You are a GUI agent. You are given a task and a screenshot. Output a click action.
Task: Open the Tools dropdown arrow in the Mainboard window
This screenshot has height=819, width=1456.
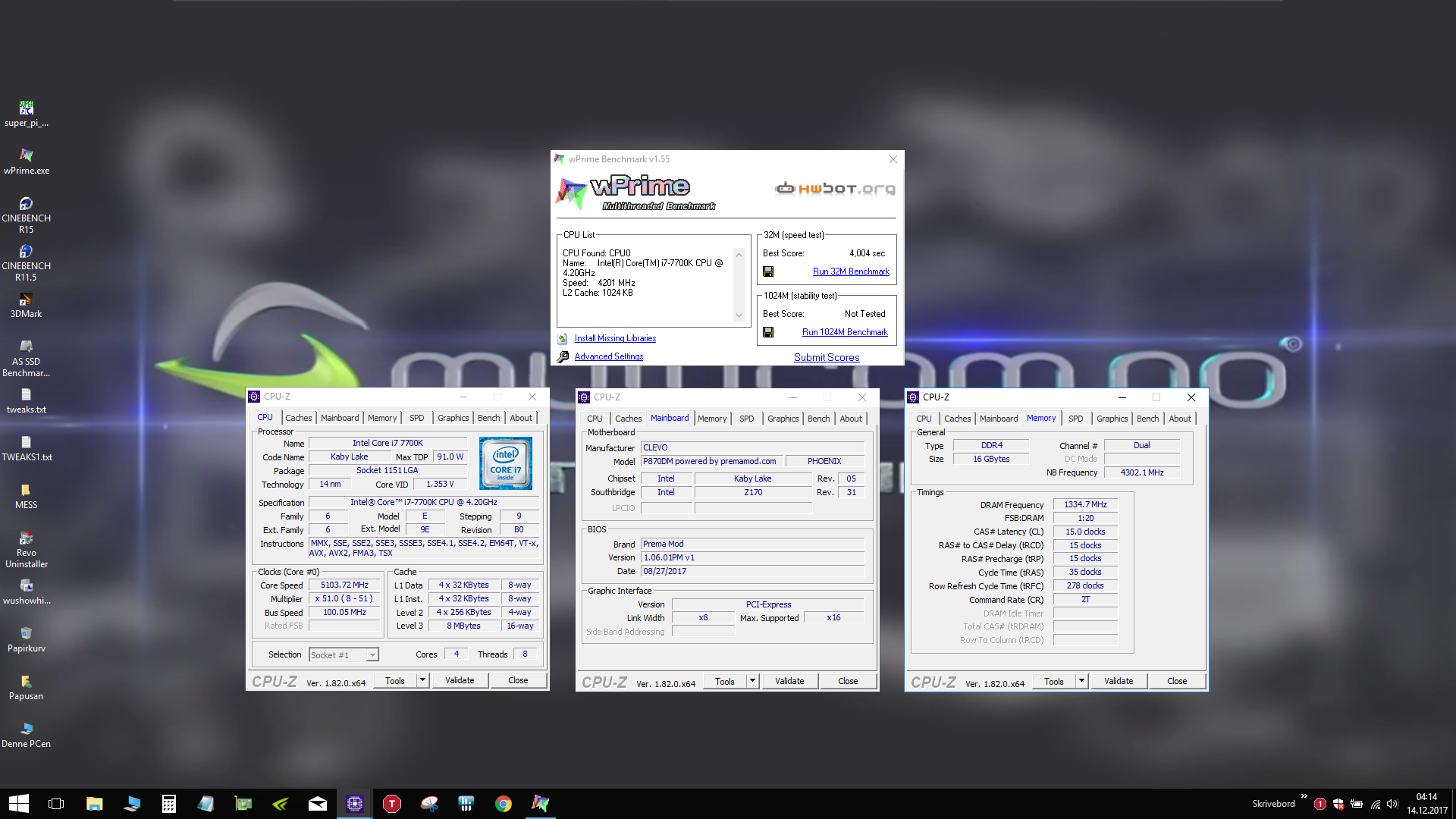tap(753, 681)
